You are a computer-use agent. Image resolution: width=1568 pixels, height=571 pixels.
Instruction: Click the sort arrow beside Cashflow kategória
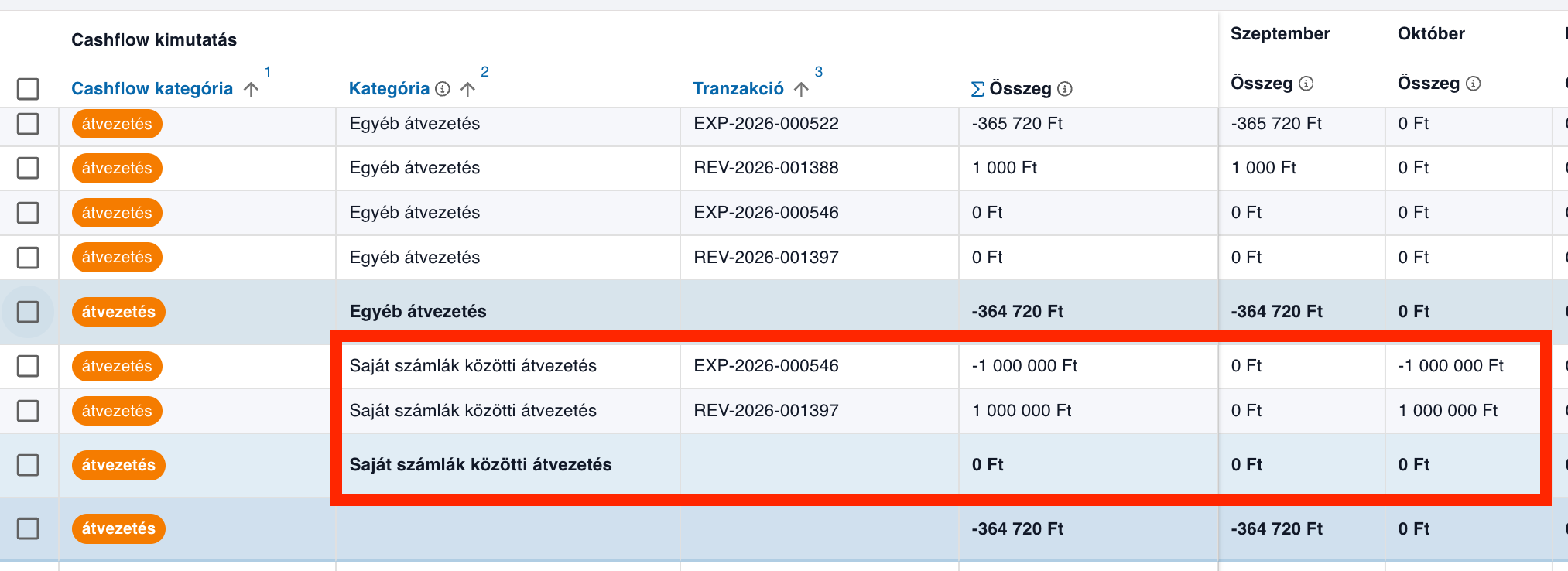click(251, 89)
